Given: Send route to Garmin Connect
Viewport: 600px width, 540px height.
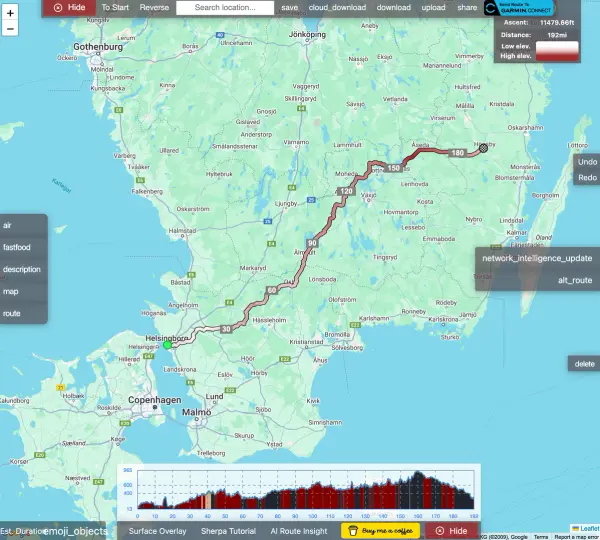Looking at the screenshot, I should 520,7.
